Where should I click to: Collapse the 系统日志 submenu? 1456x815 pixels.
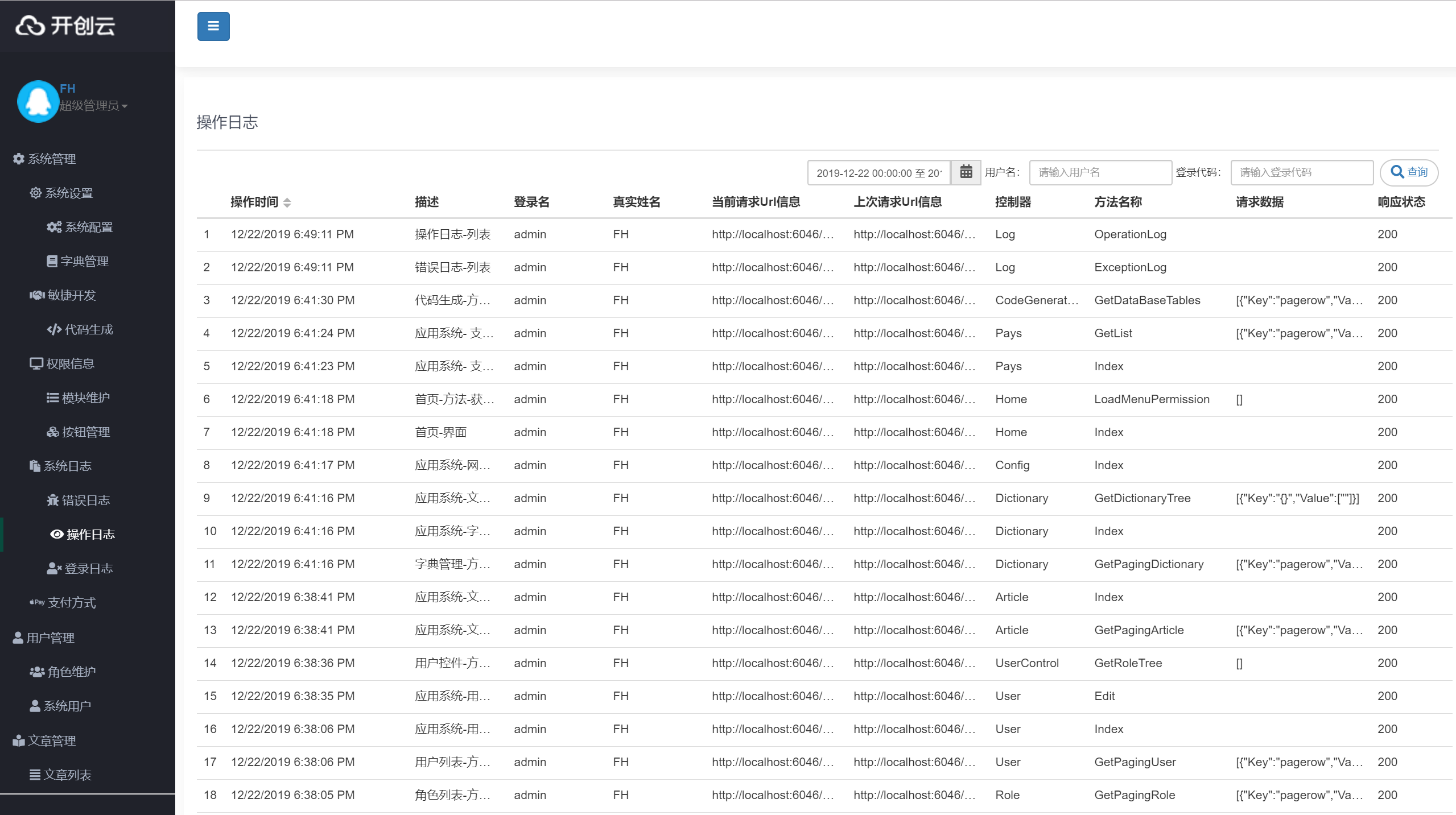(x=60, y=466)
